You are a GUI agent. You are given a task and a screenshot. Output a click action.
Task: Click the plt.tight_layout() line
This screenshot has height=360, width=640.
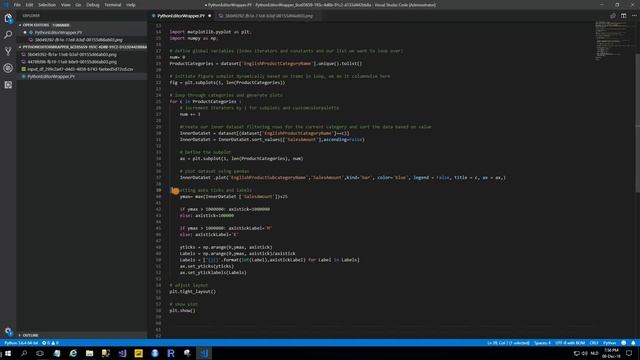coord(193,291)
